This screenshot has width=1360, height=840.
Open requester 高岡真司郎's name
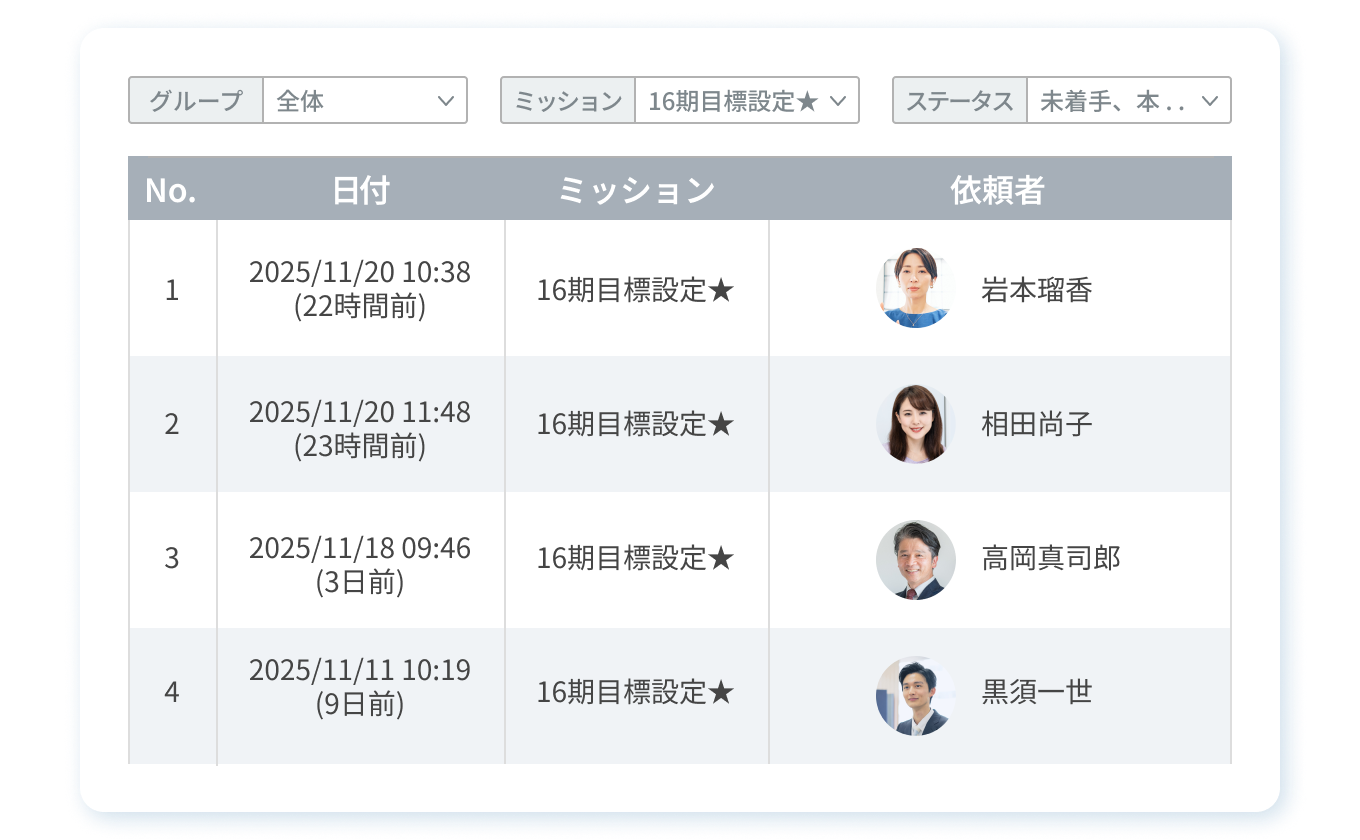point(1050,559)
